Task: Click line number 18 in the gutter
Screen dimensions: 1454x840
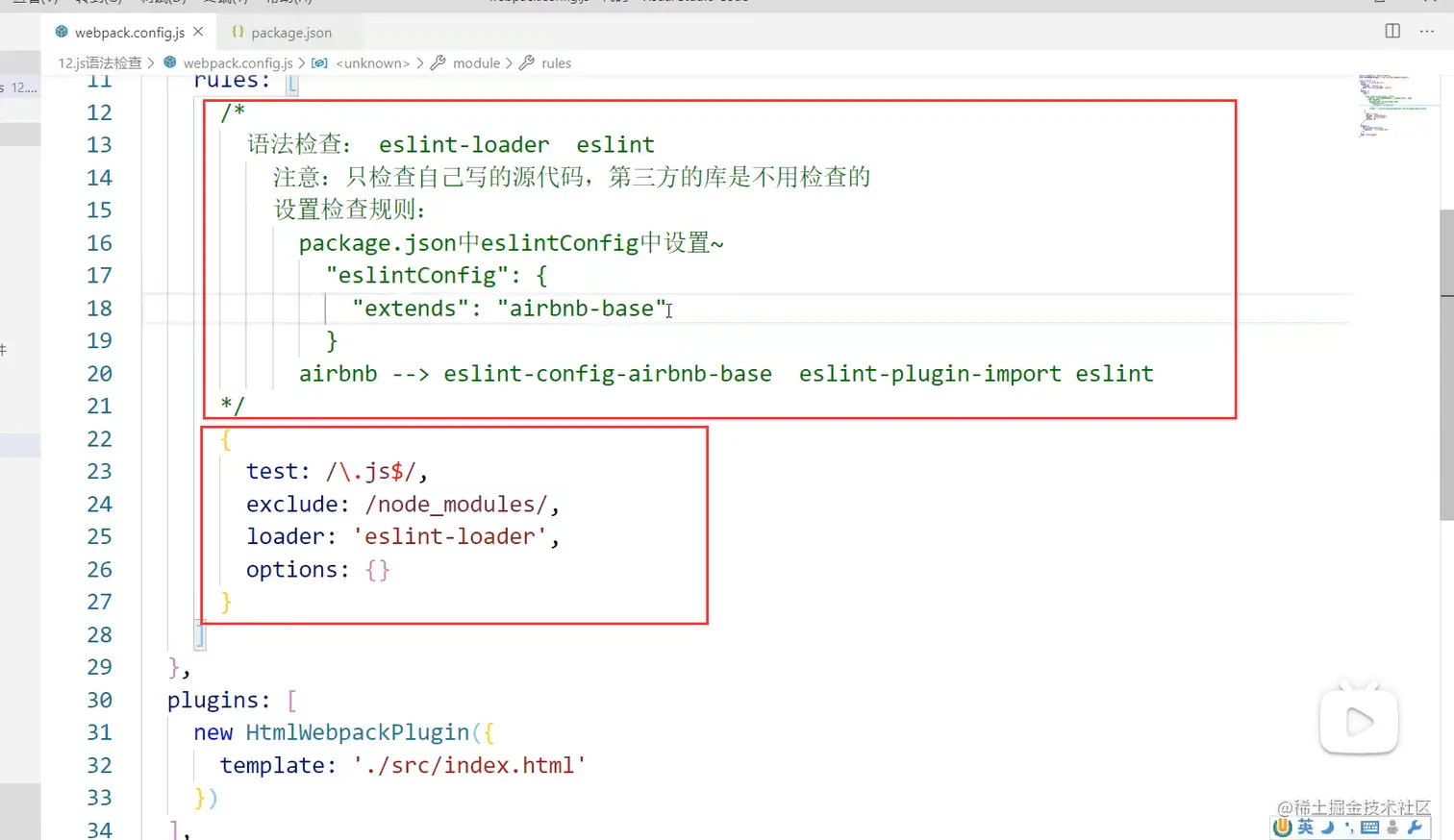Action: click(99, 309)
